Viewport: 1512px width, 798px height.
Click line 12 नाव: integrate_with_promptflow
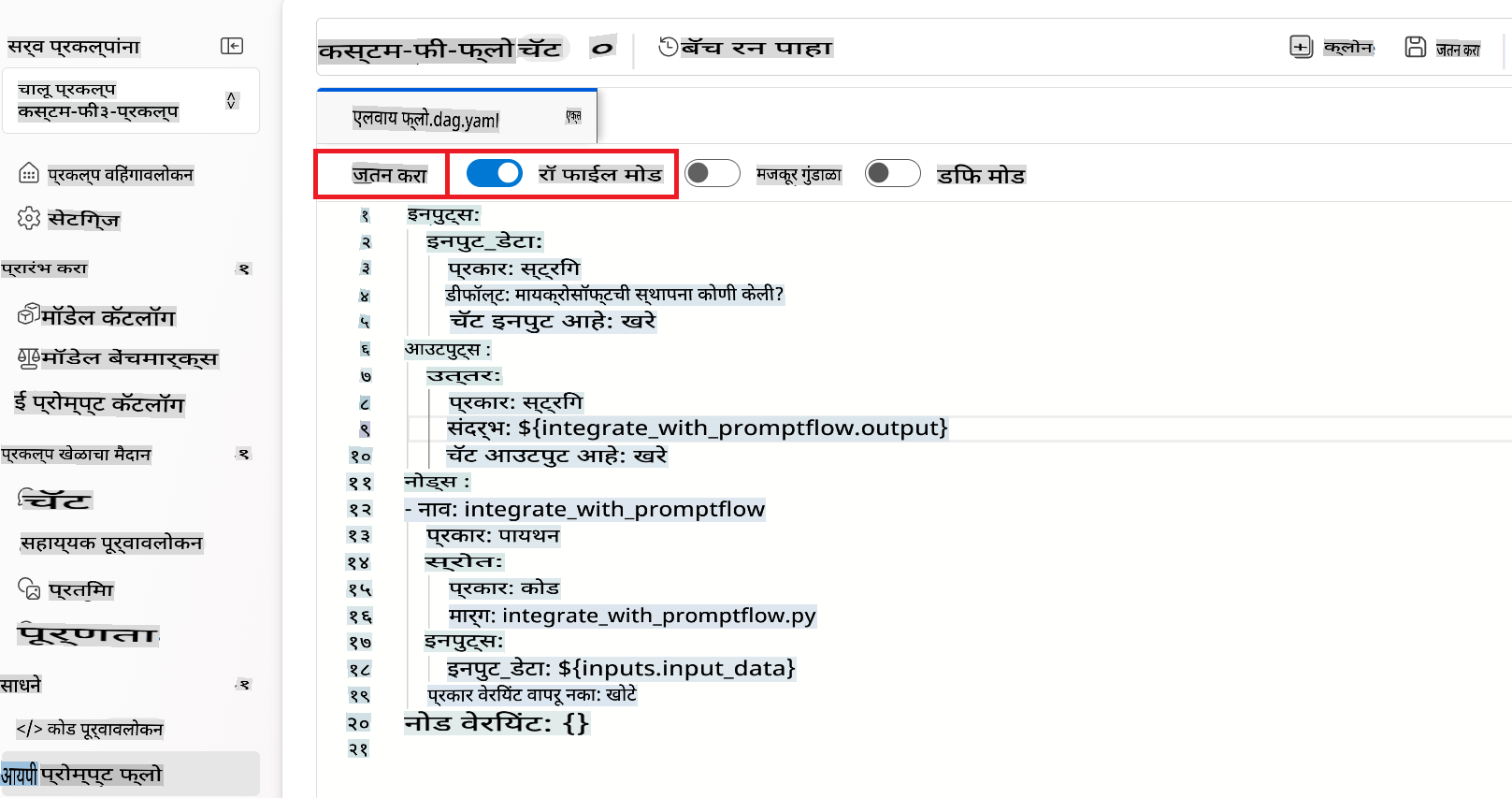584,509
